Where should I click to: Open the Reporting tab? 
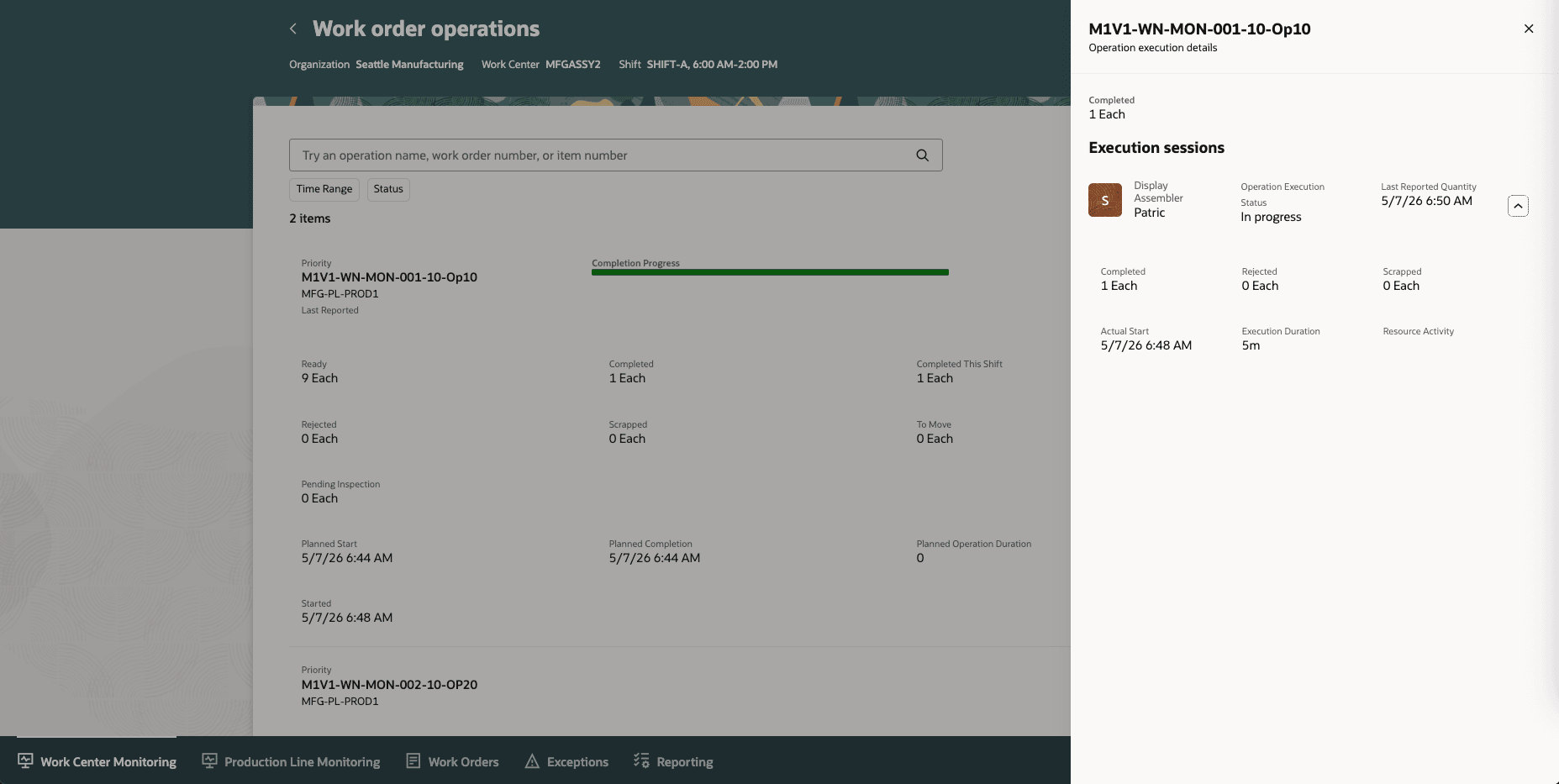673,761
